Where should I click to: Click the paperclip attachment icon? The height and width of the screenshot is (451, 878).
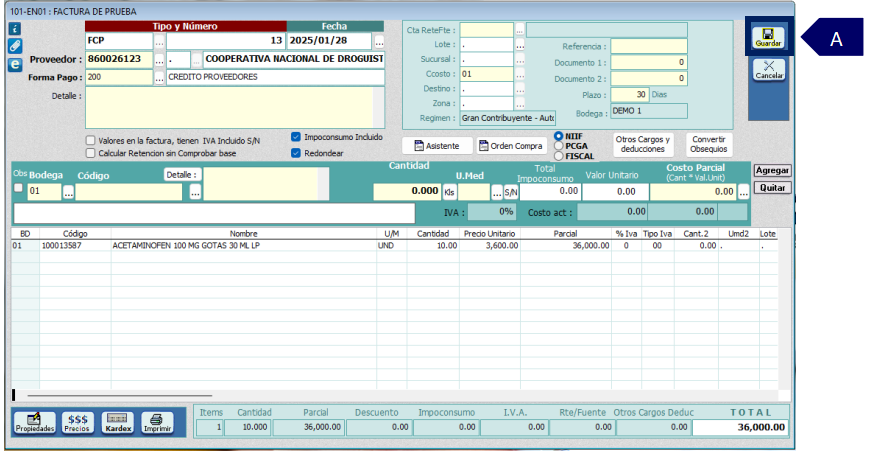(x=15, y=46)
